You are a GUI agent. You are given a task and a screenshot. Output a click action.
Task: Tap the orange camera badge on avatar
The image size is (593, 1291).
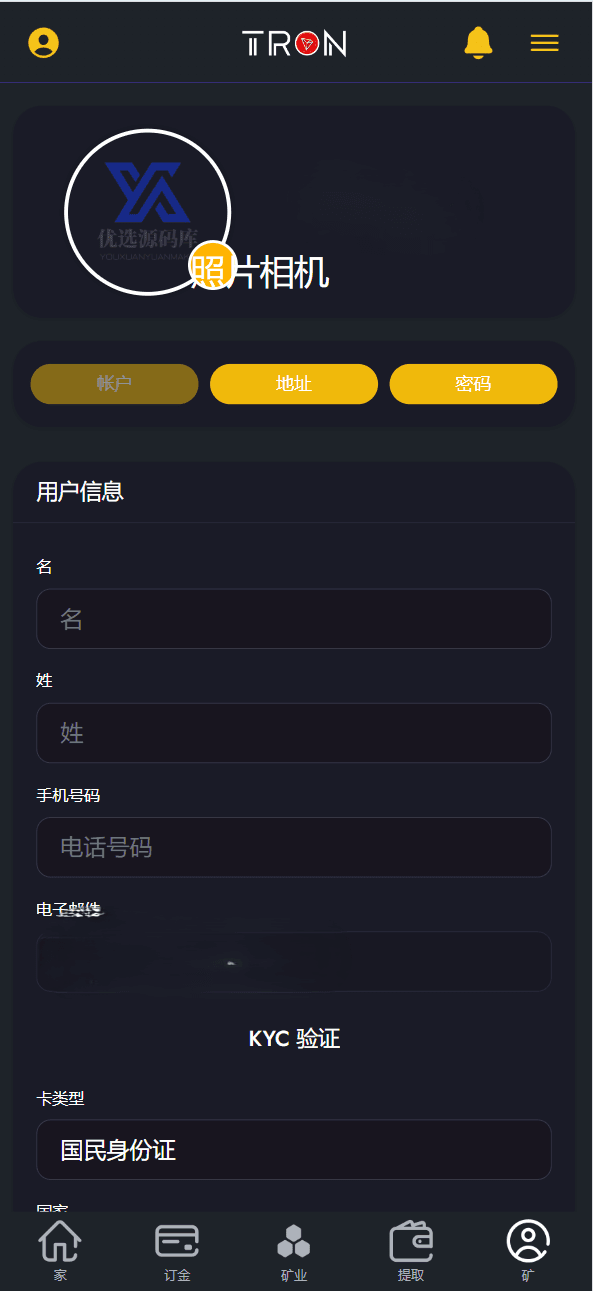[x=213, y=265]
